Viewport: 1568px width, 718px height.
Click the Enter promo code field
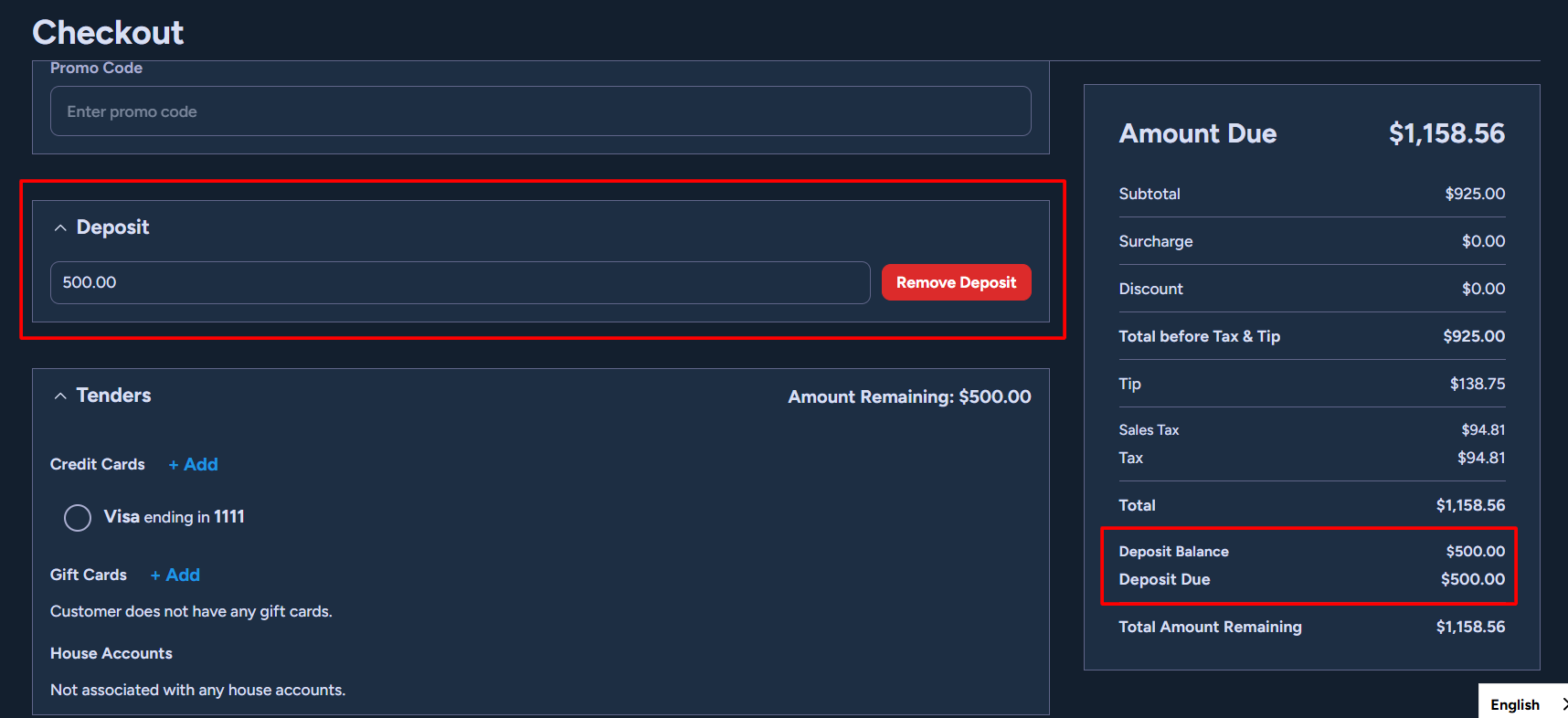point(540,111)
